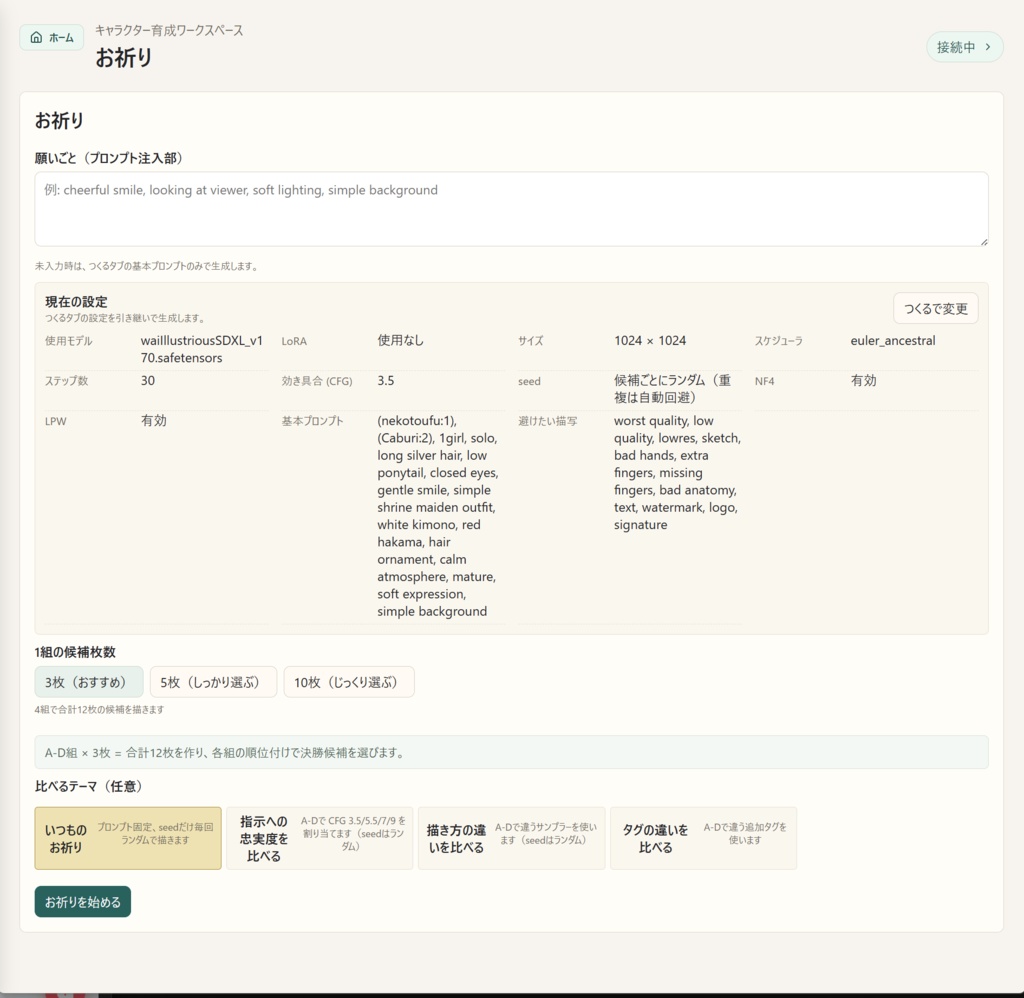Click the 基本プロンプト text starting (nekotoufu:1)
1024x998 pixels.
click(438, 516)
